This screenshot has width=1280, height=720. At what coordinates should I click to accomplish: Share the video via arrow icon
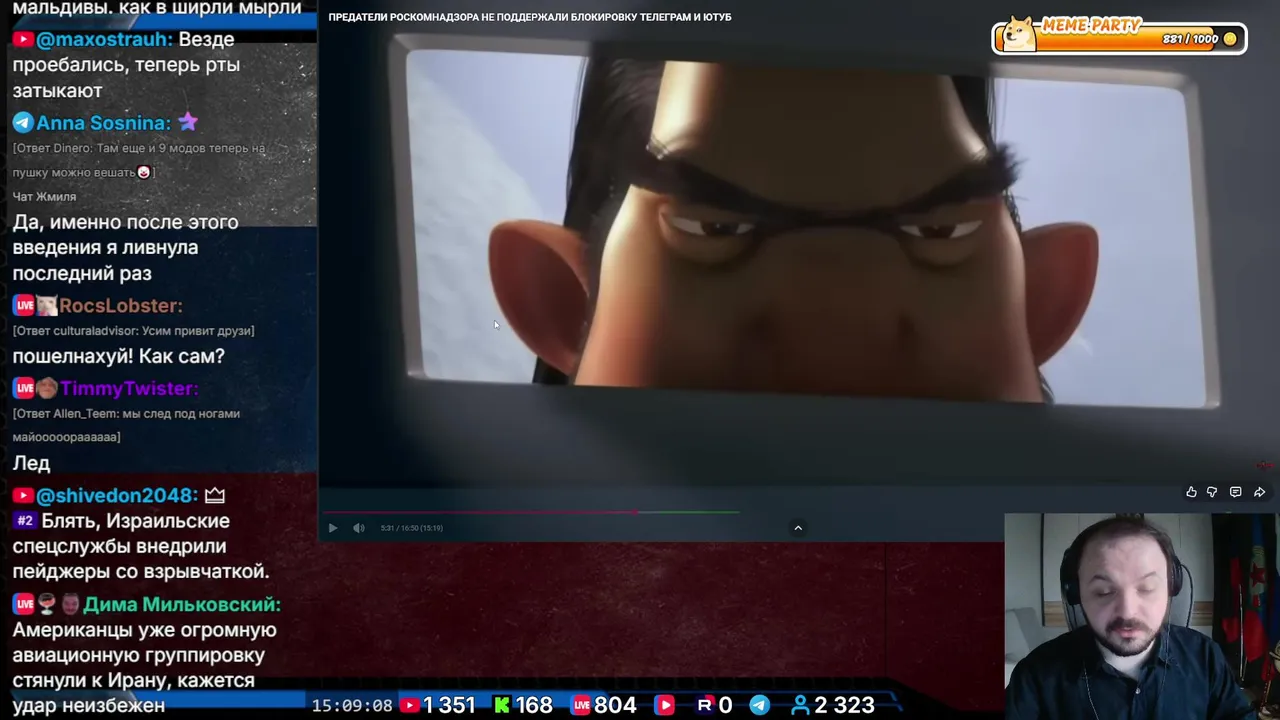(1259, 492)
